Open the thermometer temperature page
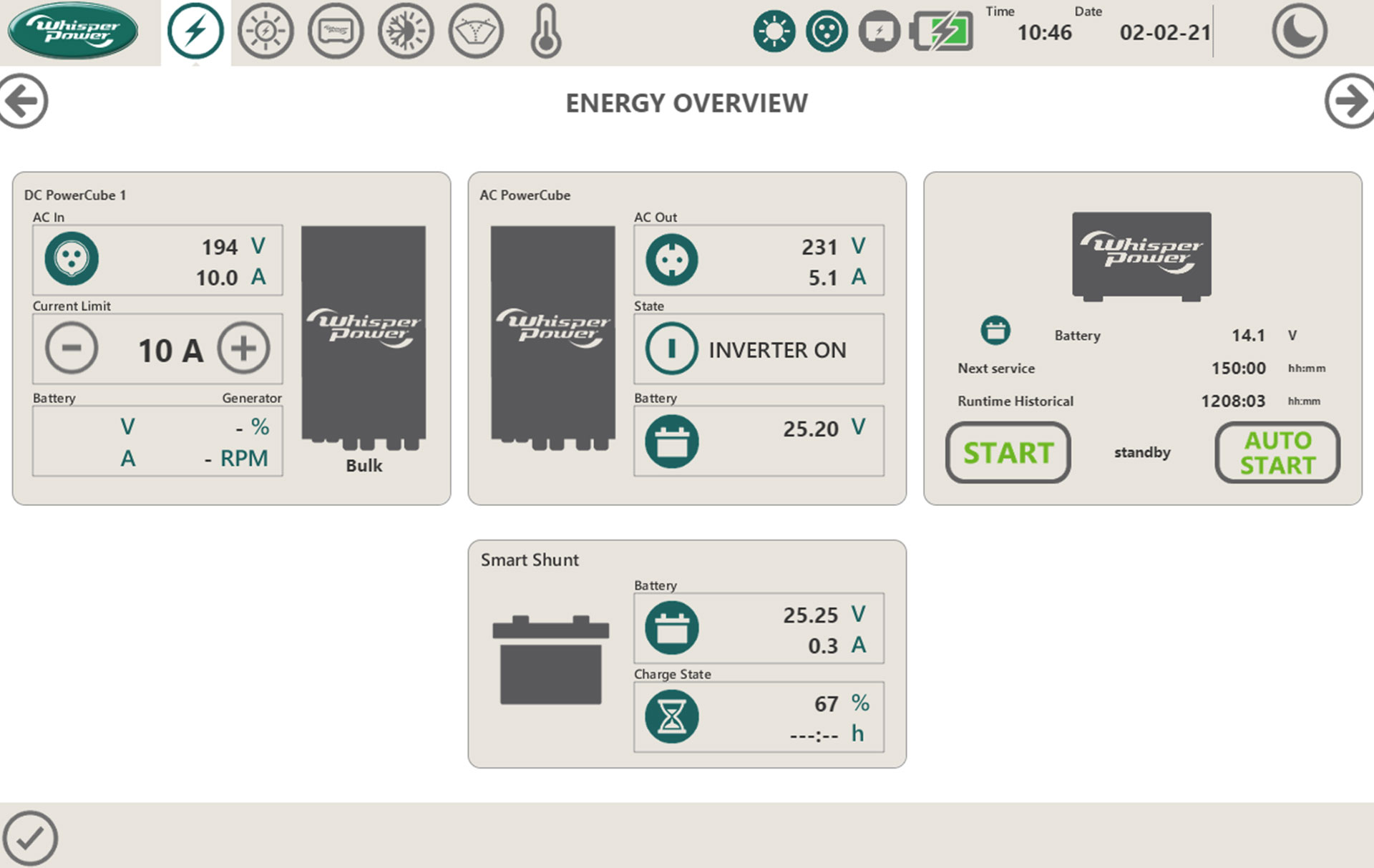 pyautogui.click(x=545, y=31)
